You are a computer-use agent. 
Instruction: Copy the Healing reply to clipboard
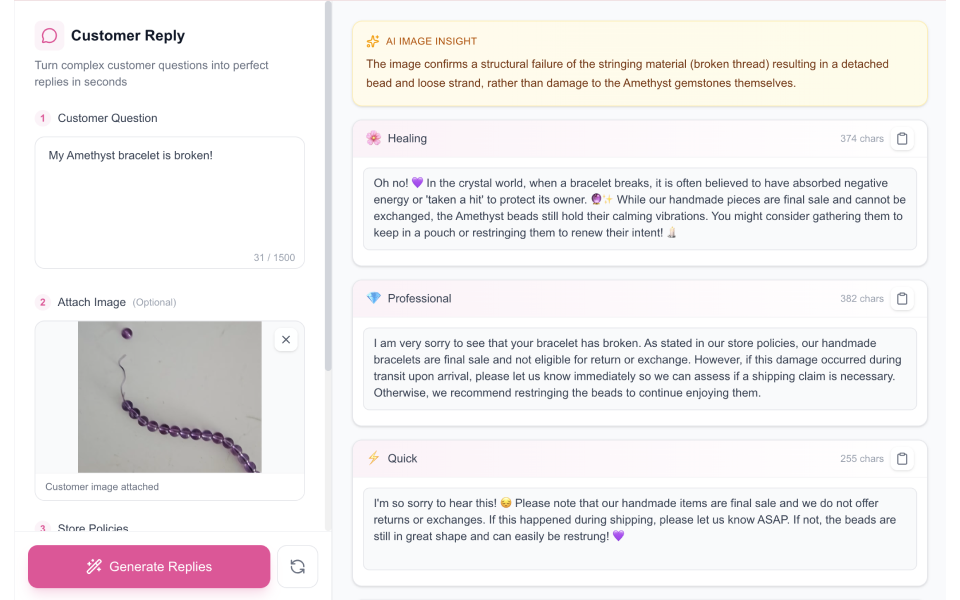point(903,139)
